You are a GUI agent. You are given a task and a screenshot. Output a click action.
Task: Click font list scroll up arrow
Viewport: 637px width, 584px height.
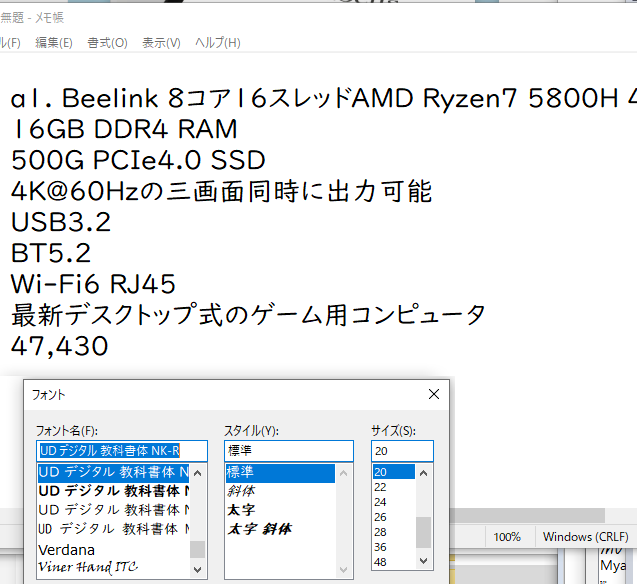198,473
